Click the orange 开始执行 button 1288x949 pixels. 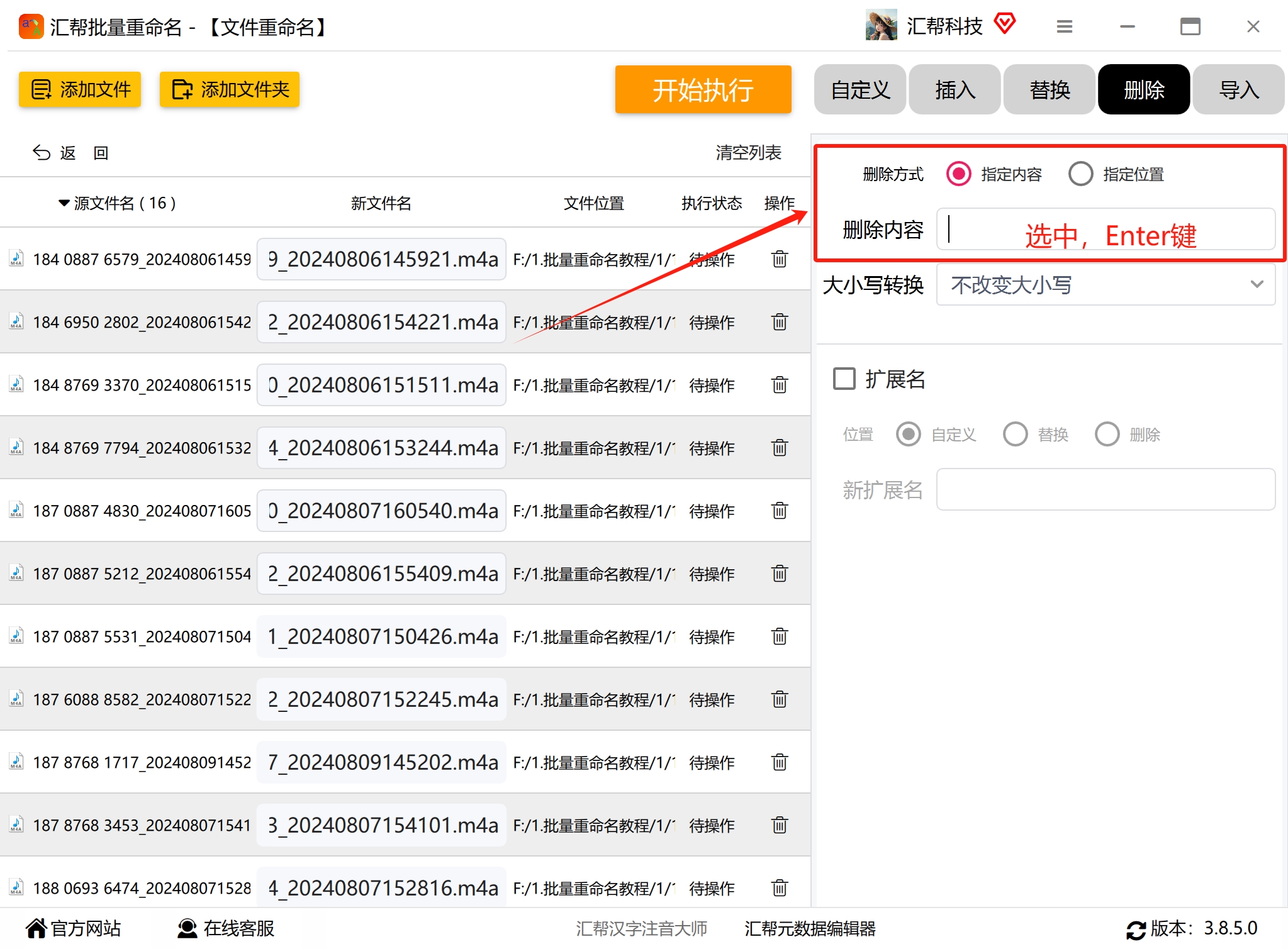tap(703, 89)
